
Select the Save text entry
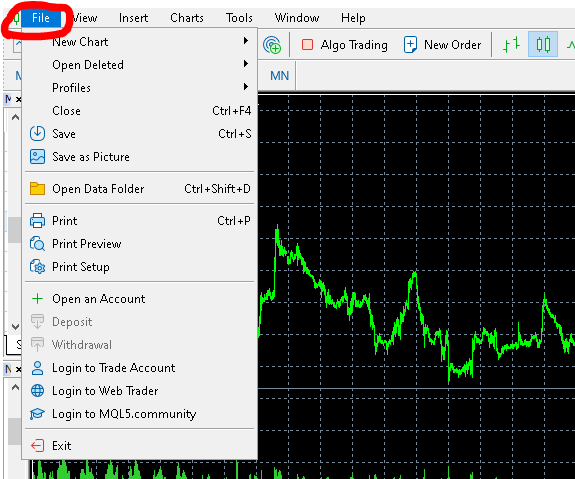64,134
